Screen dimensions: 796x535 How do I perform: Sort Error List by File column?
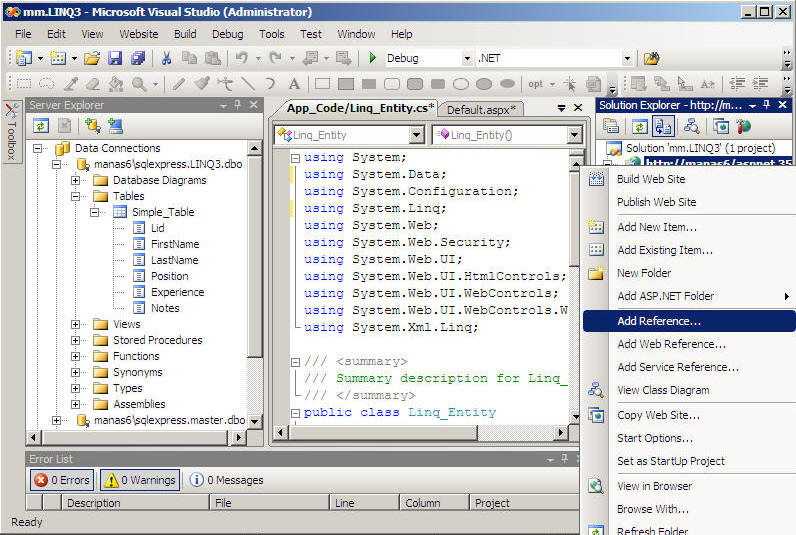(269, 503)
